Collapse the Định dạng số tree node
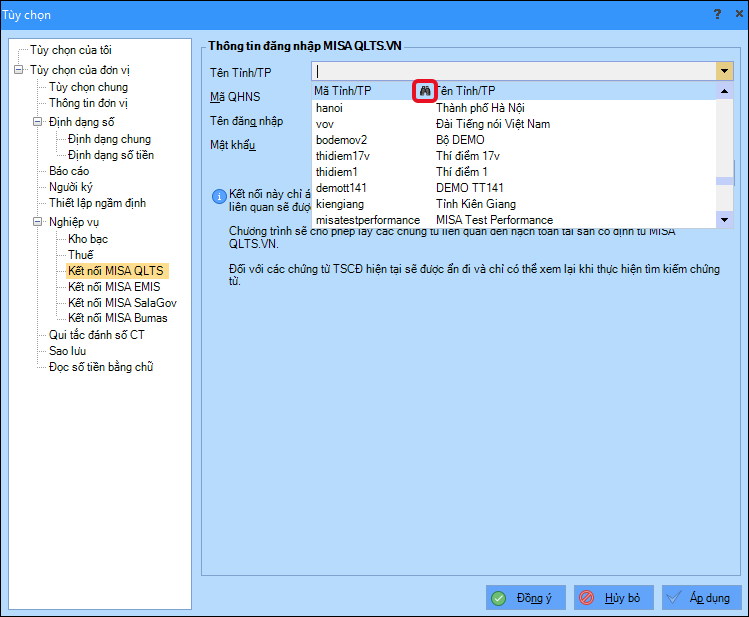This screenshot has height=617, width=749. [38, 122]
